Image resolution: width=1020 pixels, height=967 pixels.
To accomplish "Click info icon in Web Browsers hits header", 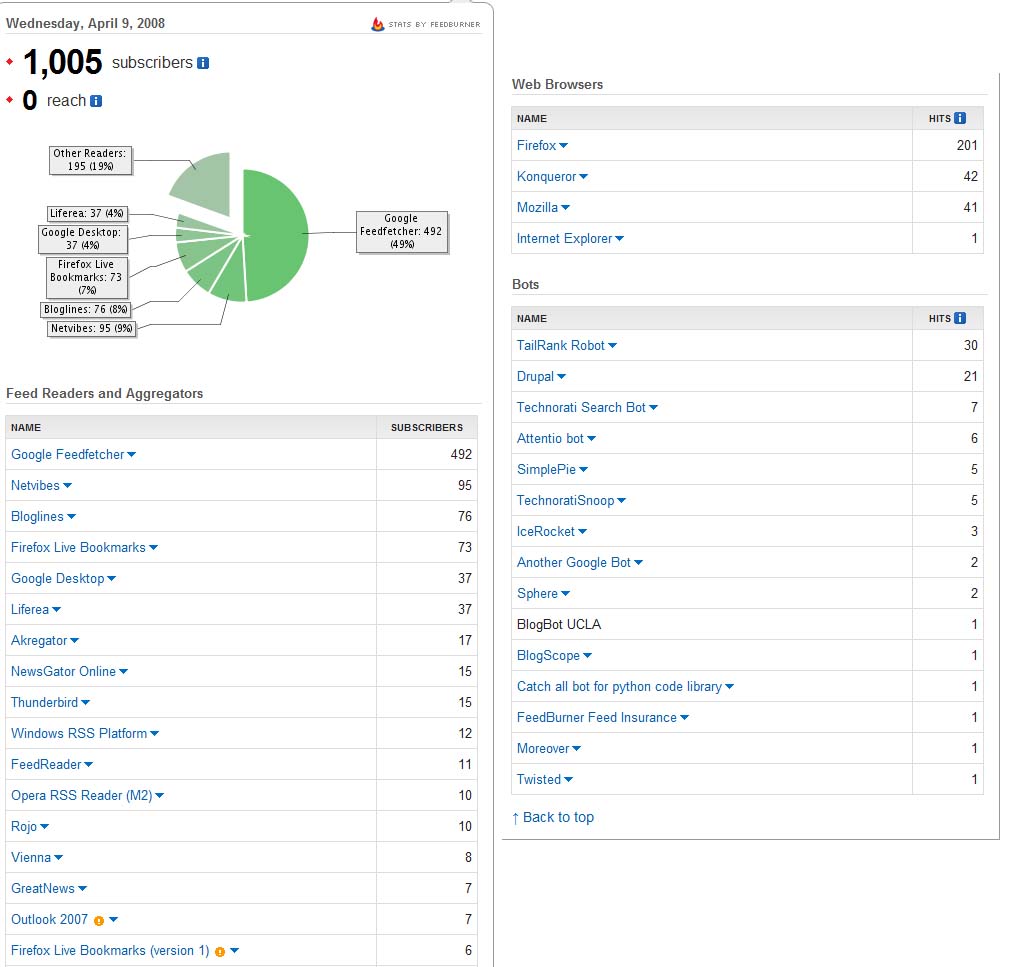I will click(960, 118).
